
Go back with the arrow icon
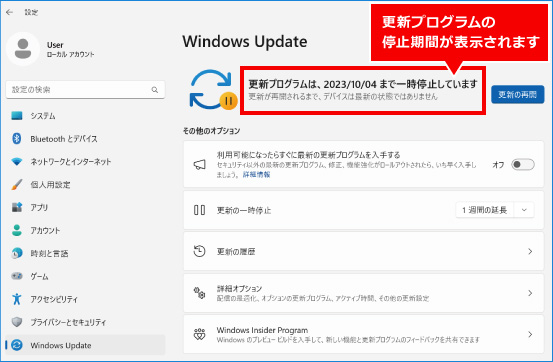pos(10,12)
